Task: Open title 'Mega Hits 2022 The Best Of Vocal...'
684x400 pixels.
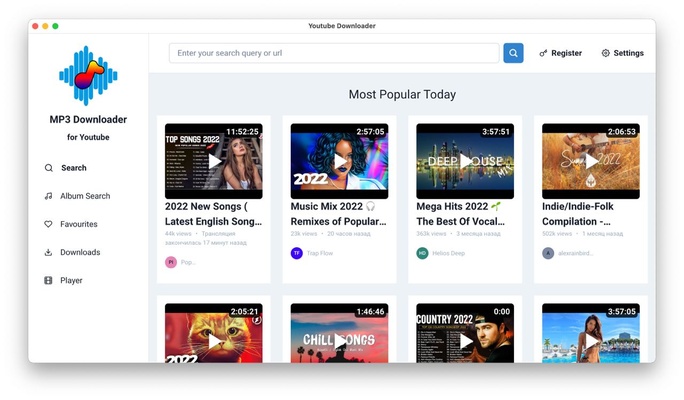Action: [461, 214]
